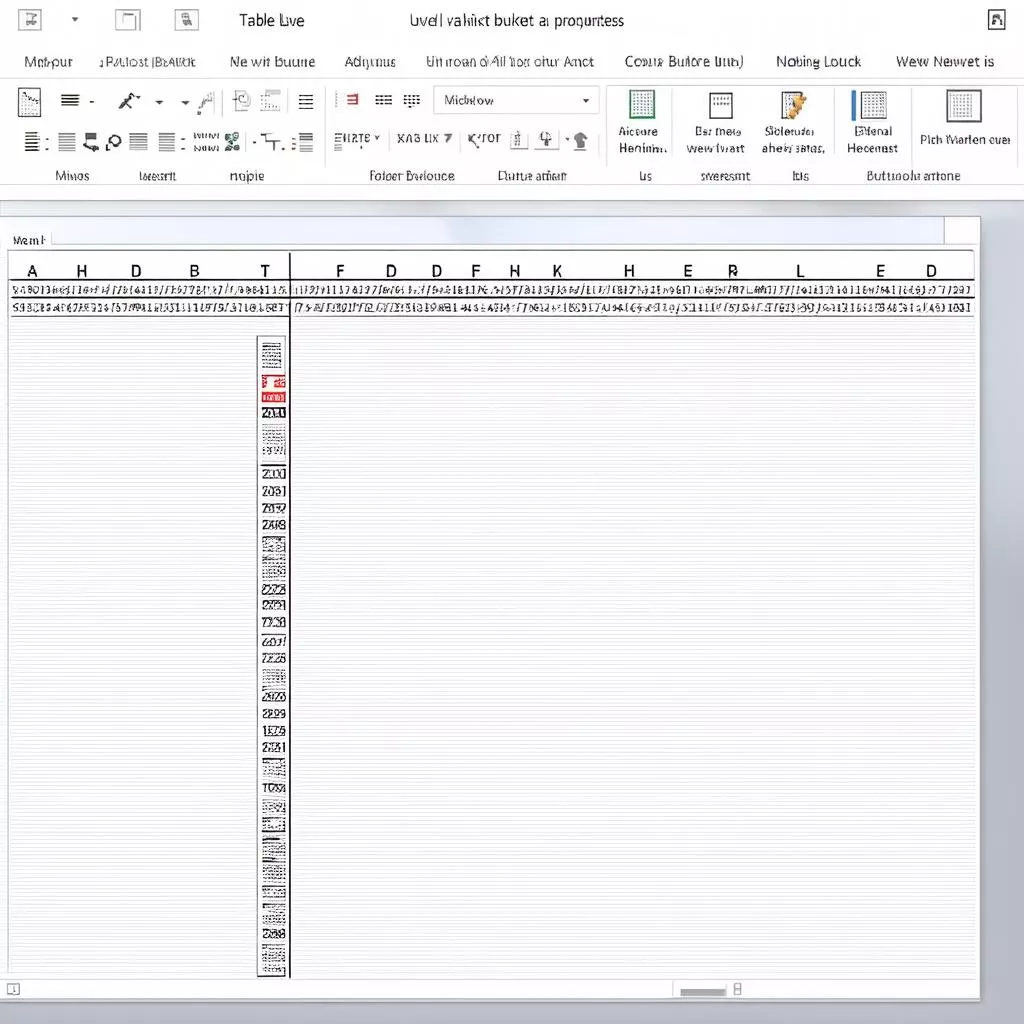Click the XAB LIX 7 button
The width and height of the screenshot is (1024, 1024).
tap(422, 140)
